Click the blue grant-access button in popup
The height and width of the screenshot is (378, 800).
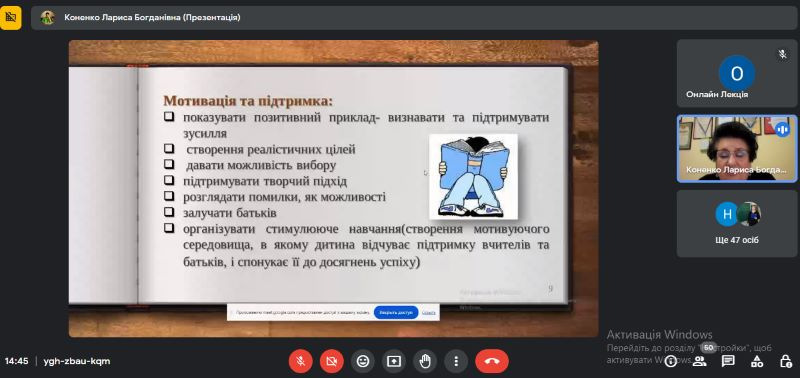coord(396,312)
